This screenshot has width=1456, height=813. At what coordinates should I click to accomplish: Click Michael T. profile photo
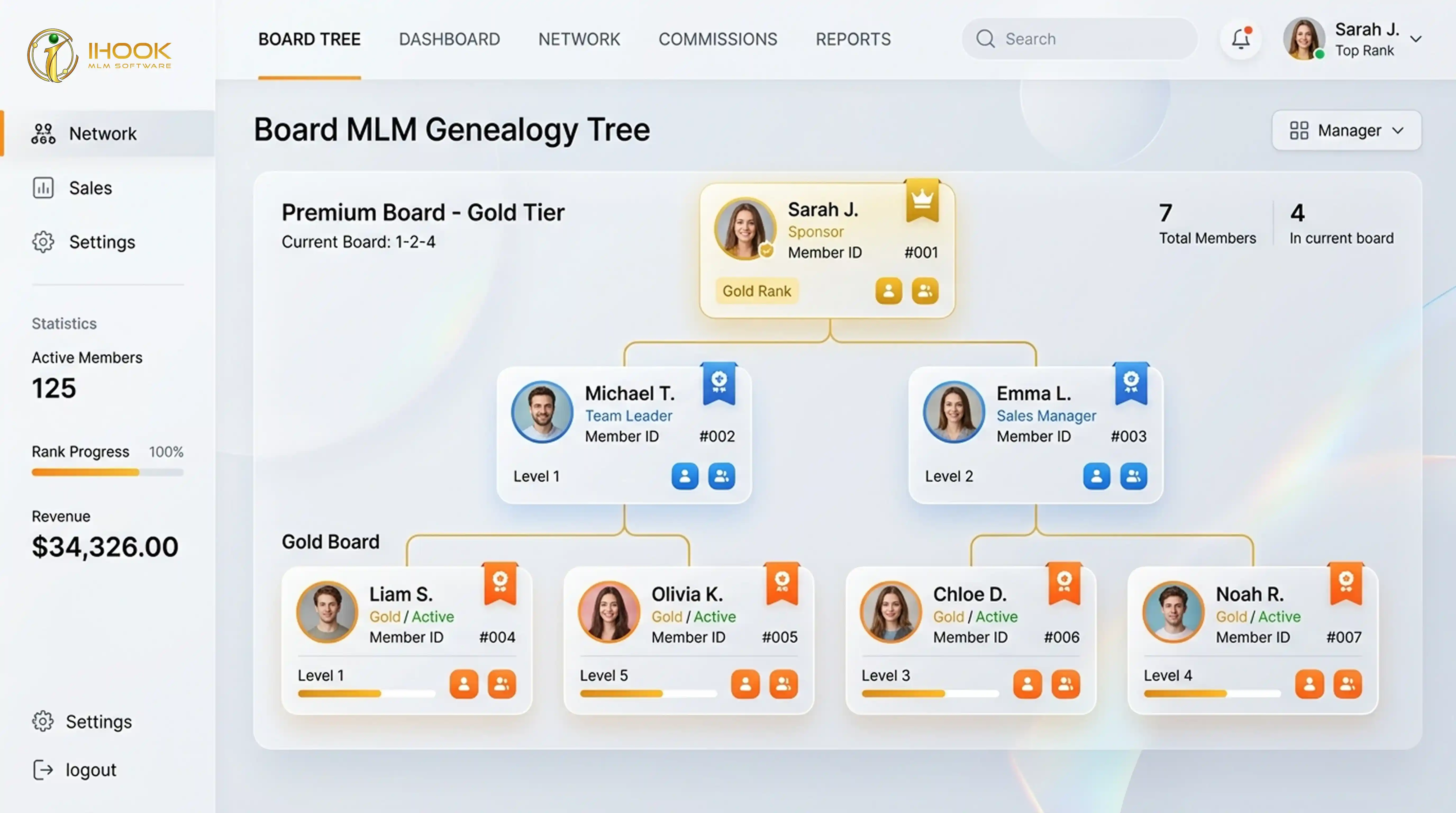pyautogui.click(x=542, y=412)
